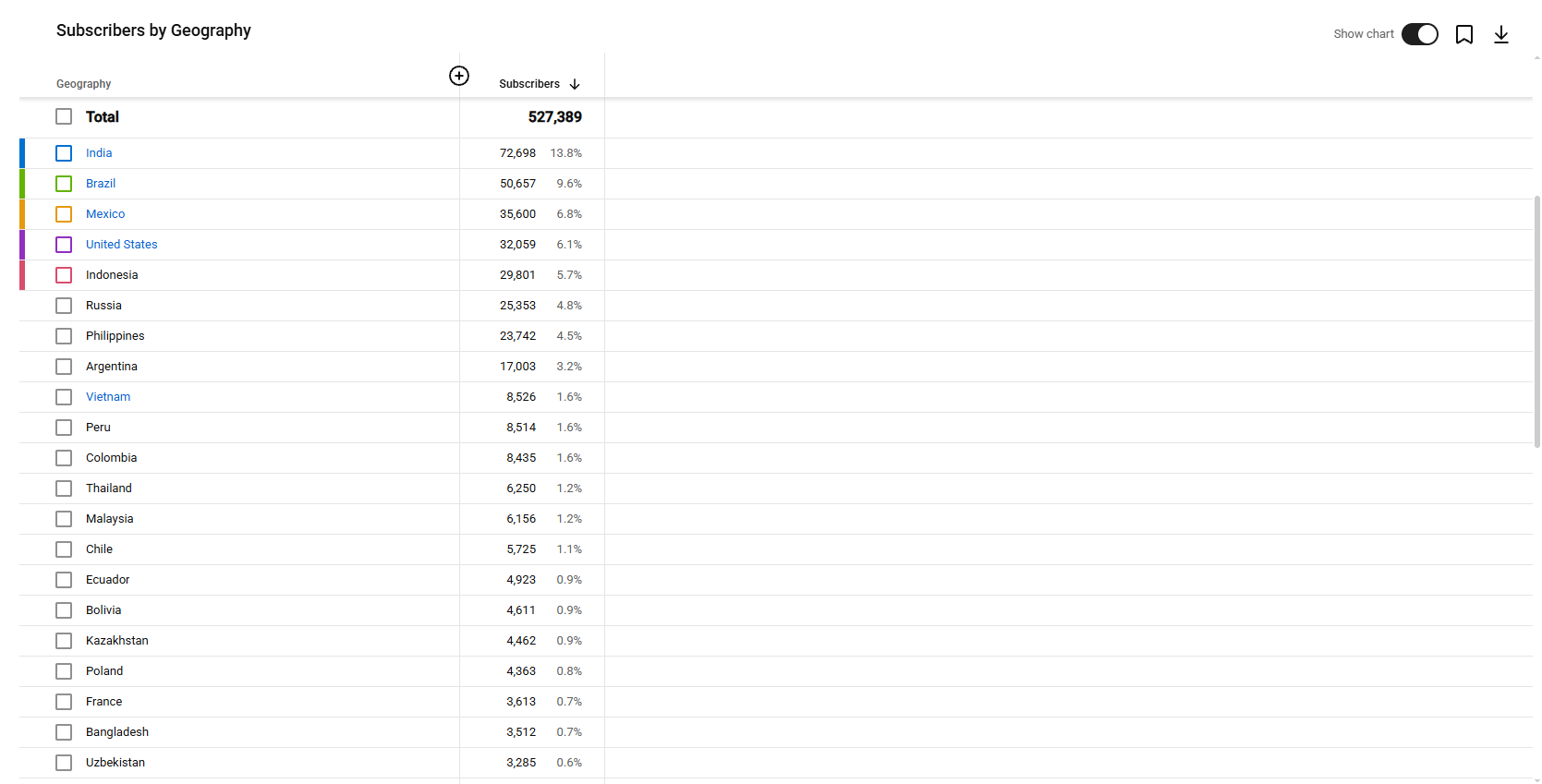Enable the Philippines checkbox
The image size is (1542, 784).
click(x=64, y=336)
